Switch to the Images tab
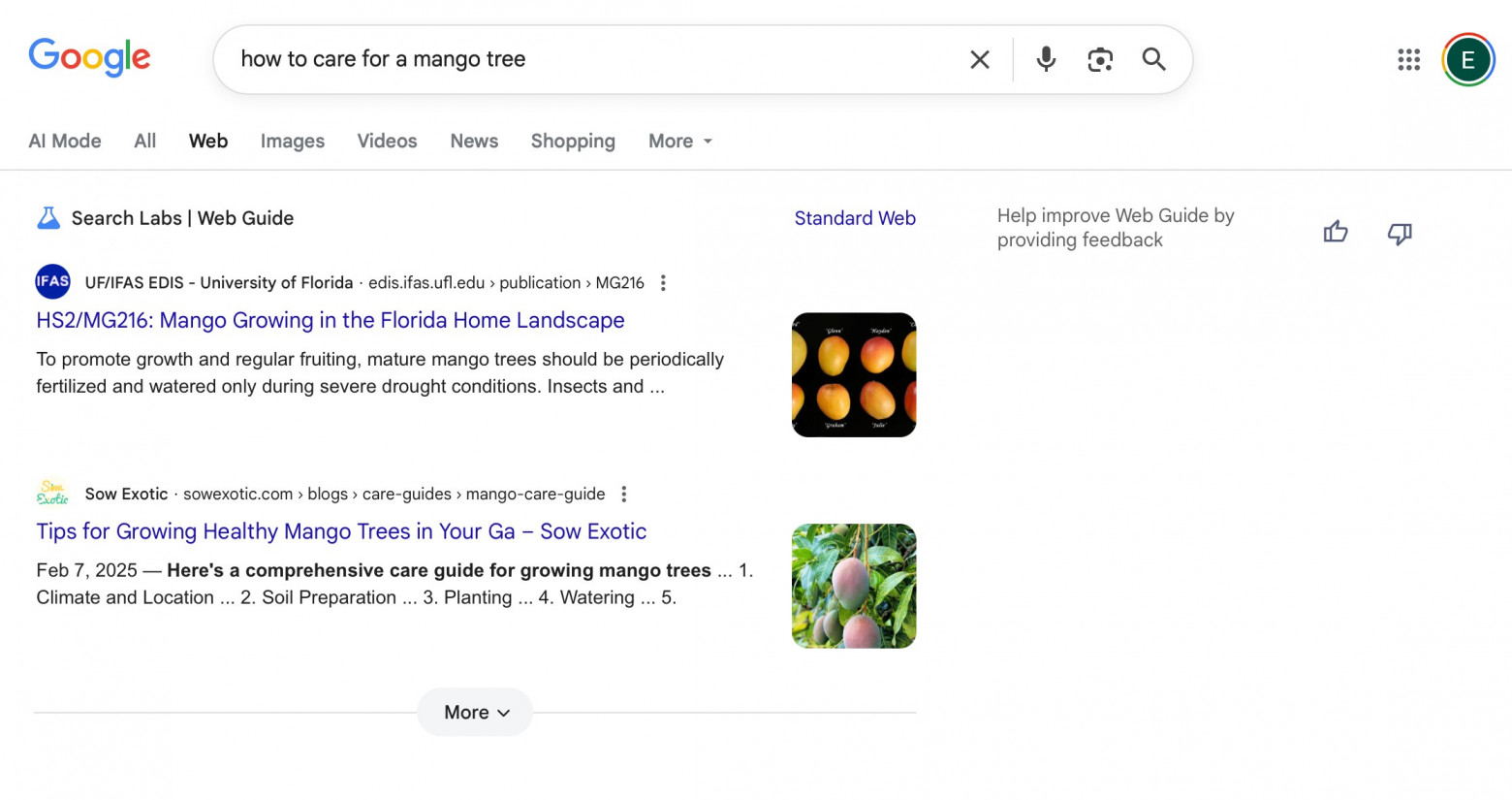This screenshot has height=800, width=1512. tap(292, 141)
